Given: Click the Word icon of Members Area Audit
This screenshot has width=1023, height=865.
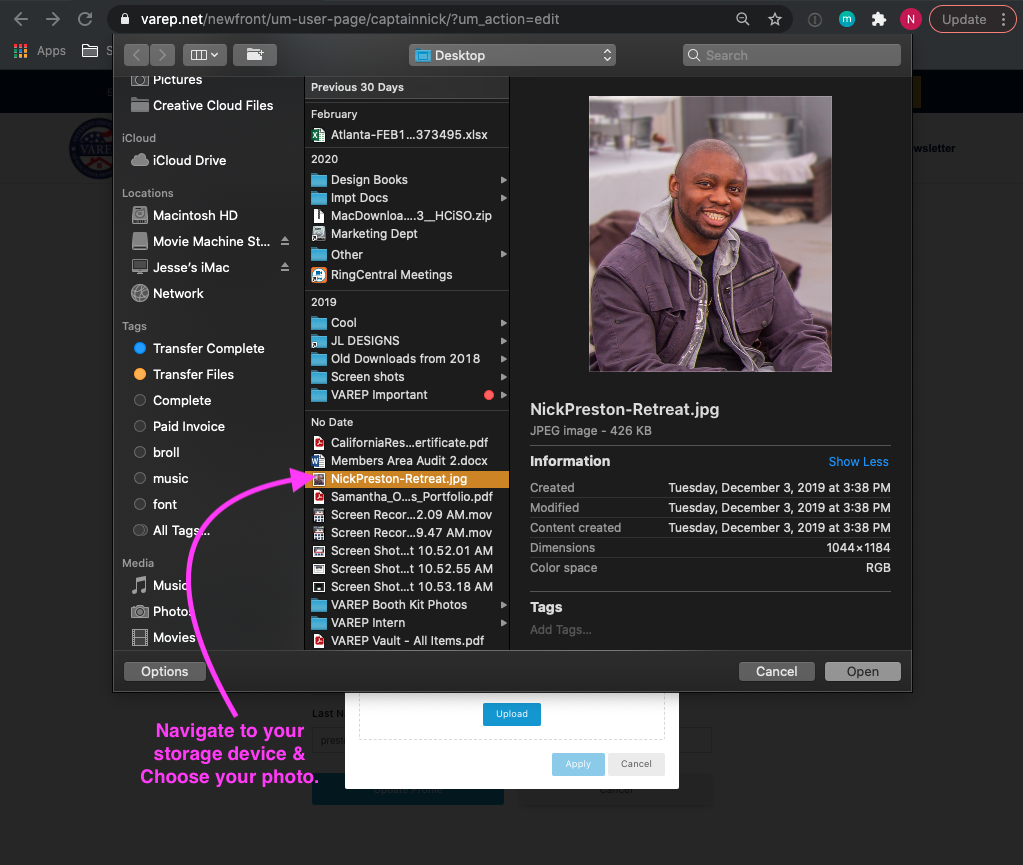Looking at the screenshot, I should click(x=318, y=461).
